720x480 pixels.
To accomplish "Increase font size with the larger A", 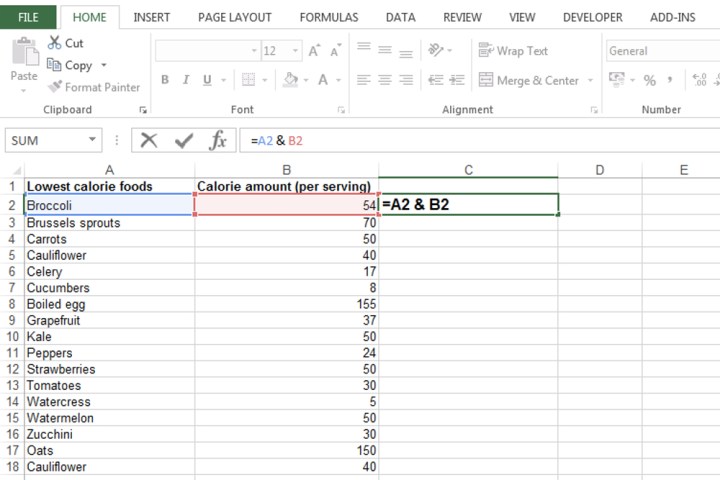I will point(314,51).
